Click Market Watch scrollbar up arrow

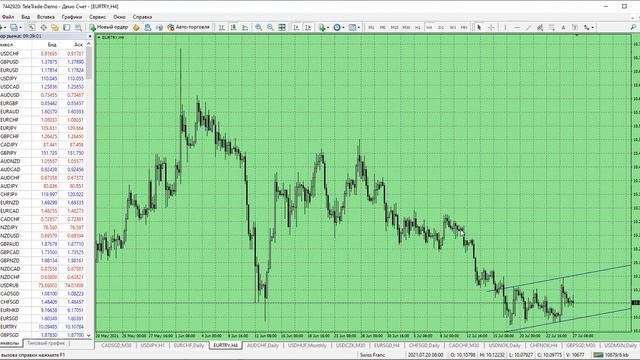click(89, 44)
